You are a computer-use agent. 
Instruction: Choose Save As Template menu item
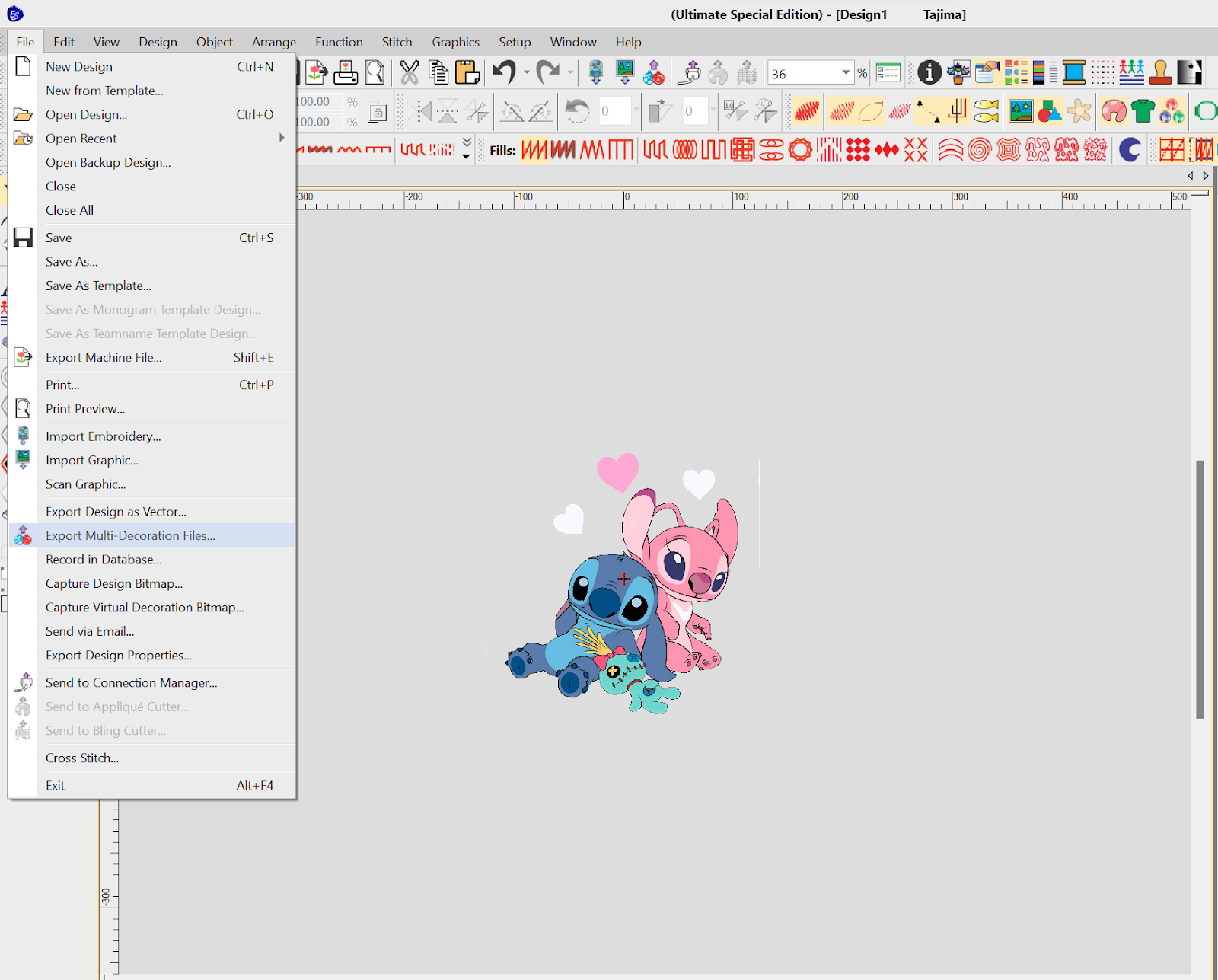pos(151,286)
